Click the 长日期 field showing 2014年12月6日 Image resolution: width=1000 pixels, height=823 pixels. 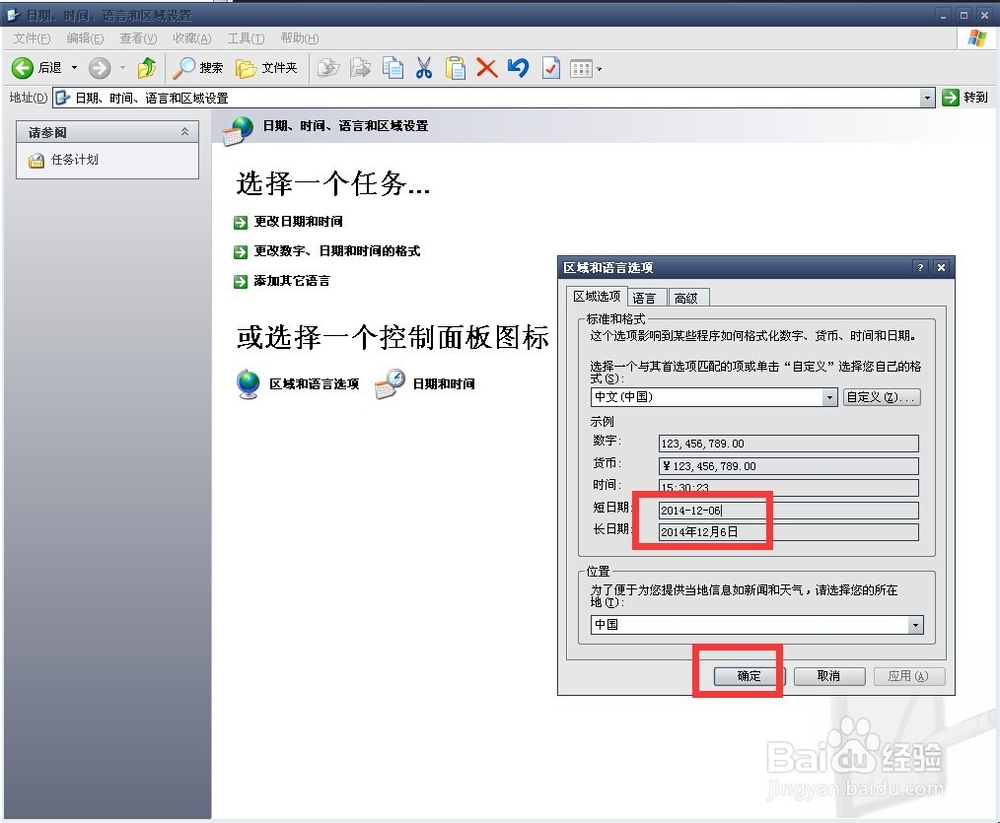[788, 532]
